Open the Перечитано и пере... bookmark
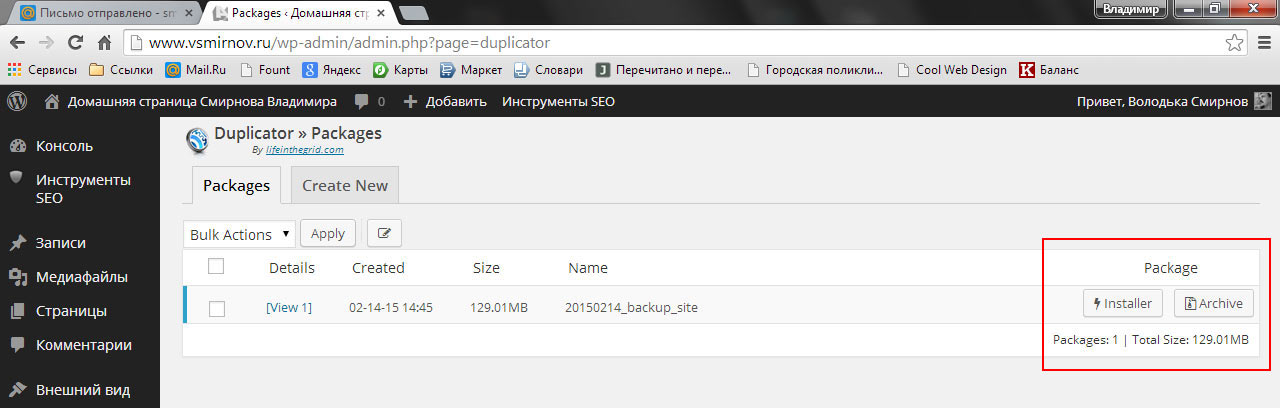This screenshot has width=1280, height=408. click(x=665, y=70)
